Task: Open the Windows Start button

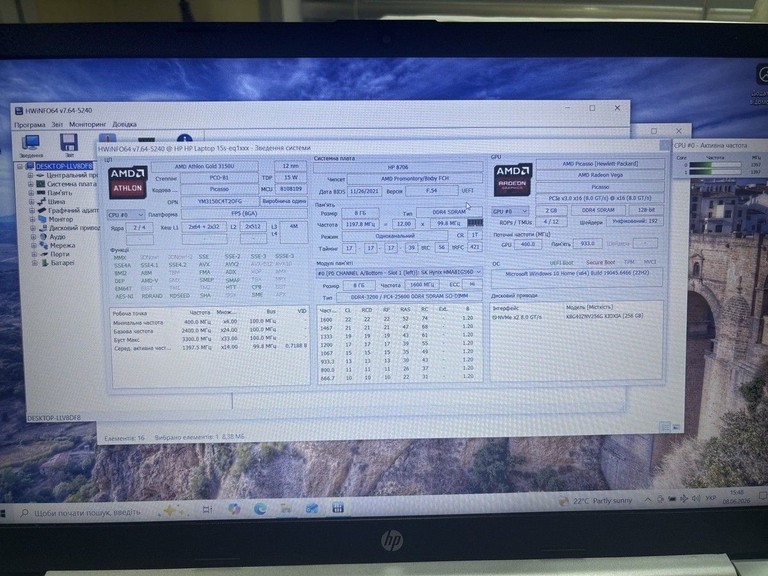Action: [x=3, y=513]
